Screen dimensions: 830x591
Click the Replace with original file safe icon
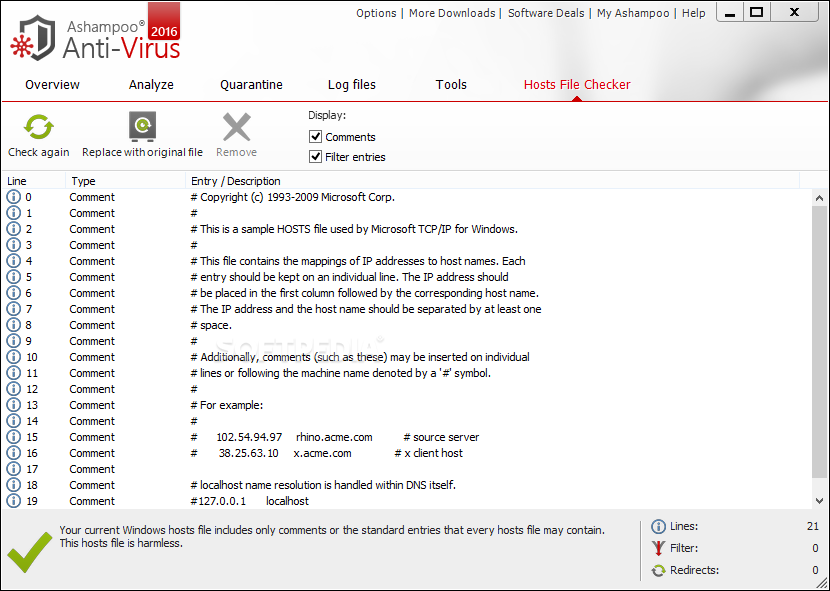pos(142,127)
